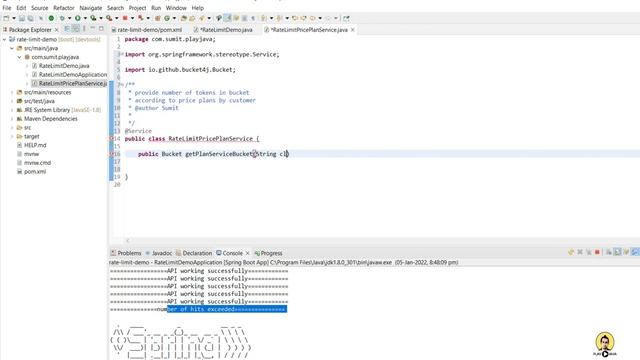
Task: Close the Console view tab
Action: click(x=247, y=253)
